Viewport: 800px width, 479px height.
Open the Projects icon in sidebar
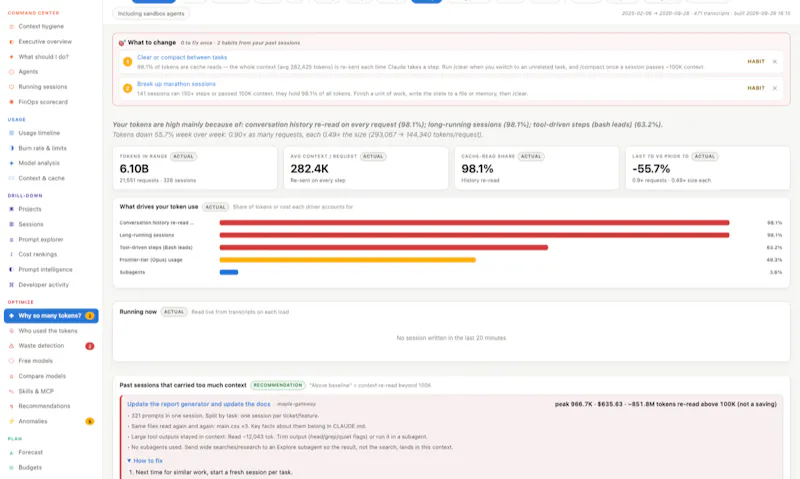(11, 209)
